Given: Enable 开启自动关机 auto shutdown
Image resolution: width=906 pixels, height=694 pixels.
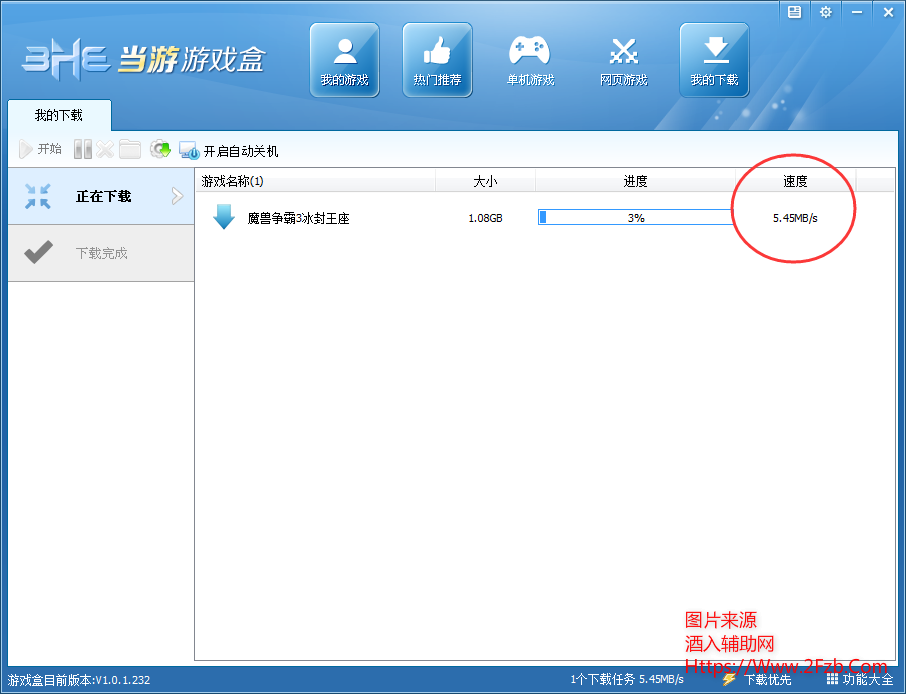Looking at the screenshot, I should point(229,151).
